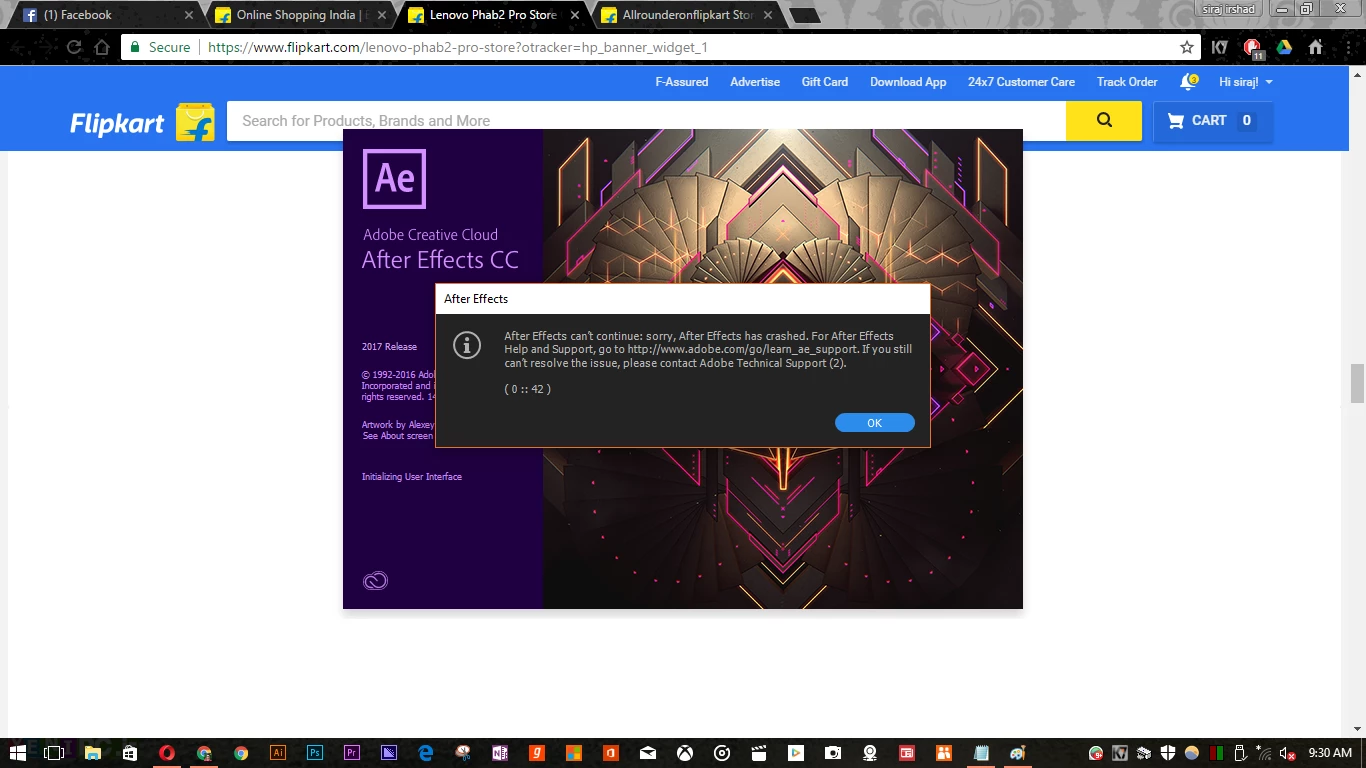
Task: Click the Chrome home button left of address bar
Action: (x=102, y=47)
